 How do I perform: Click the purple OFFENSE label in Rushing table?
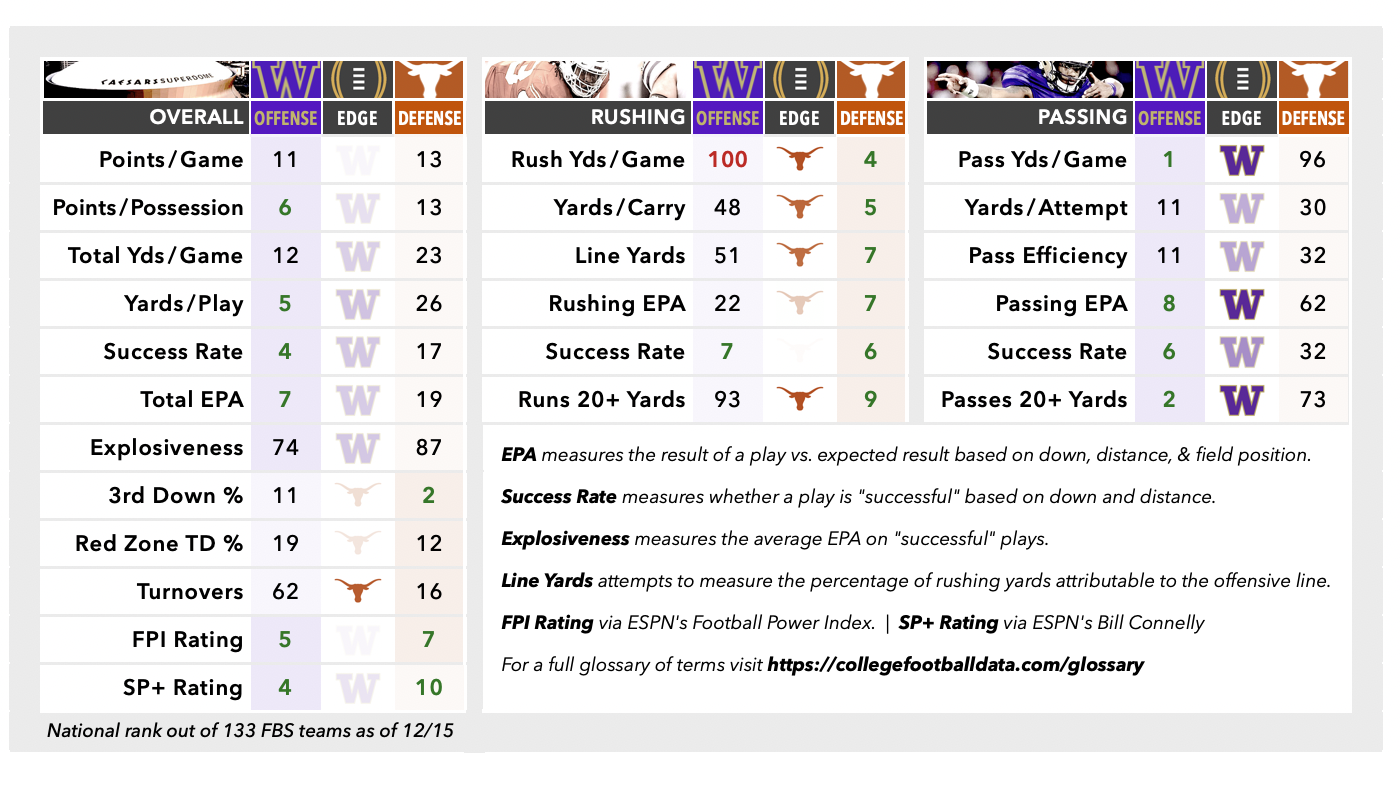[727, 118]
